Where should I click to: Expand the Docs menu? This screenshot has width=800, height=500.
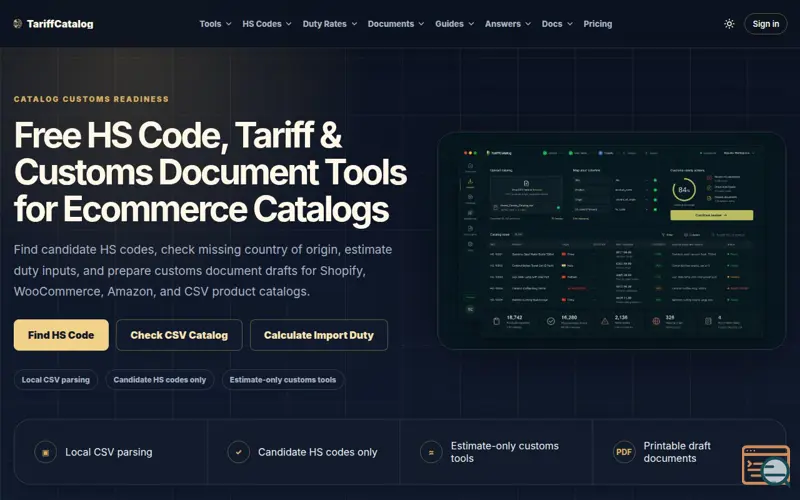click(x=557, y=24)
